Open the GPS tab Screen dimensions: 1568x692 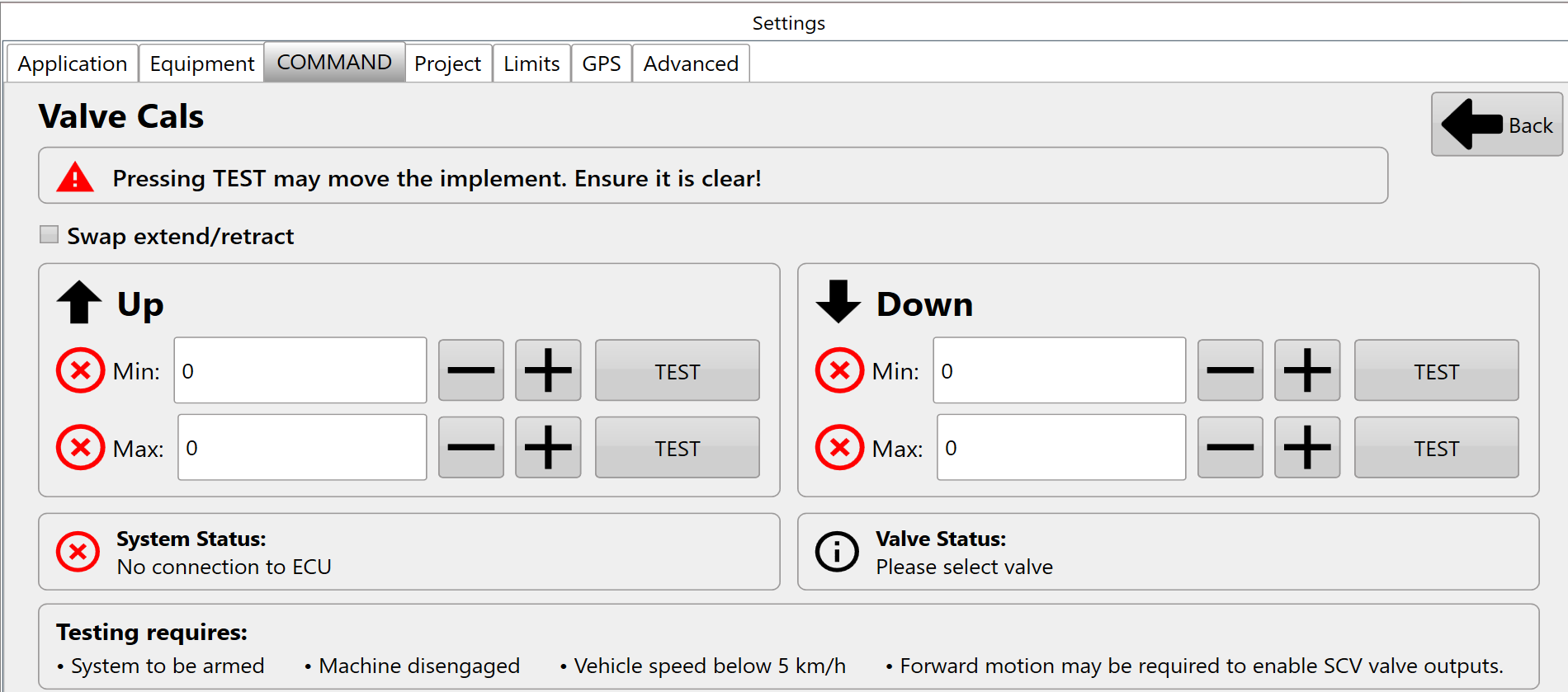tap(602, 64)
